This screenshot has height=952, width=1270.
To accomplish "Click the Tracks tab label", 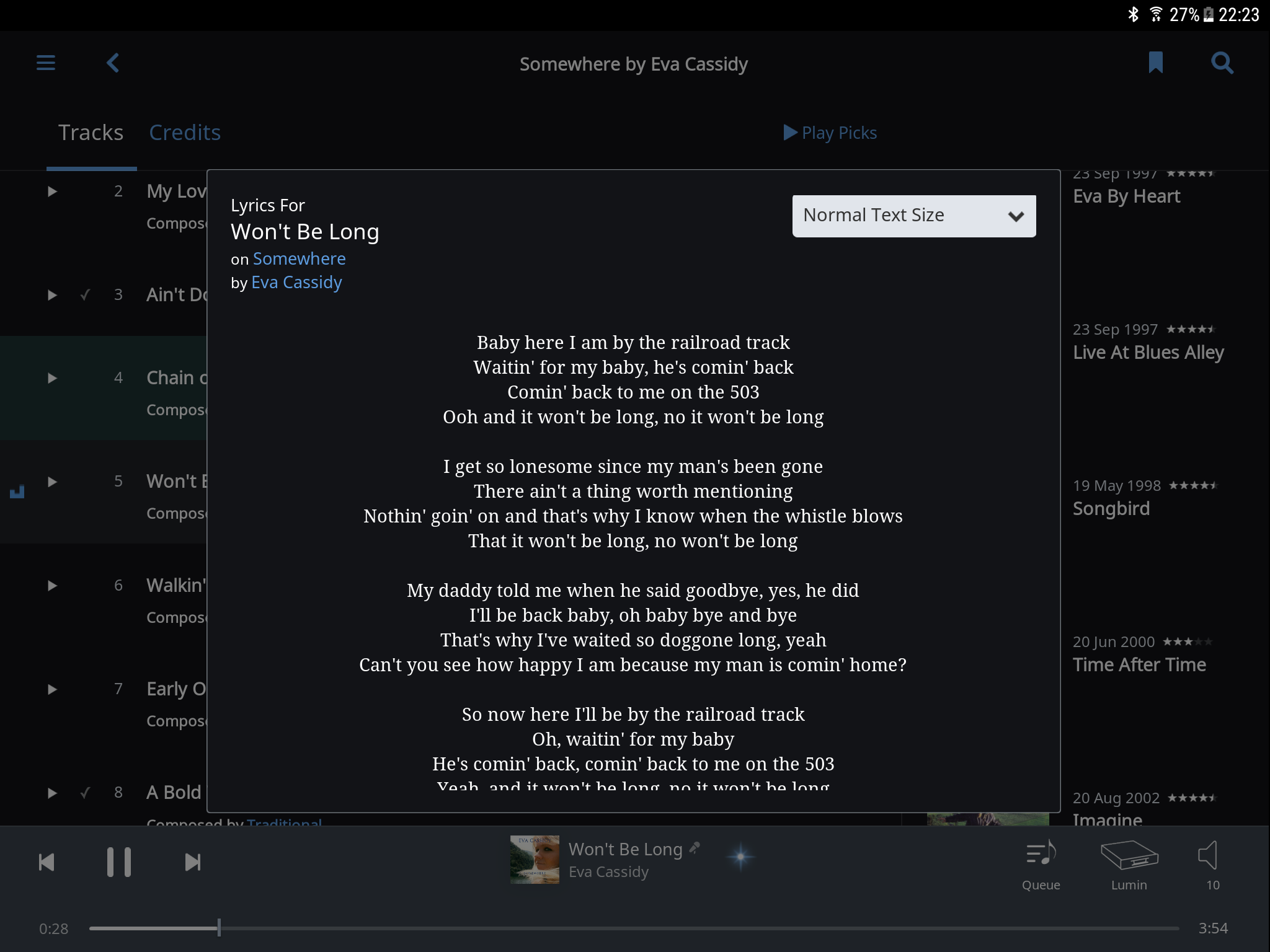I will click(91, 131).
